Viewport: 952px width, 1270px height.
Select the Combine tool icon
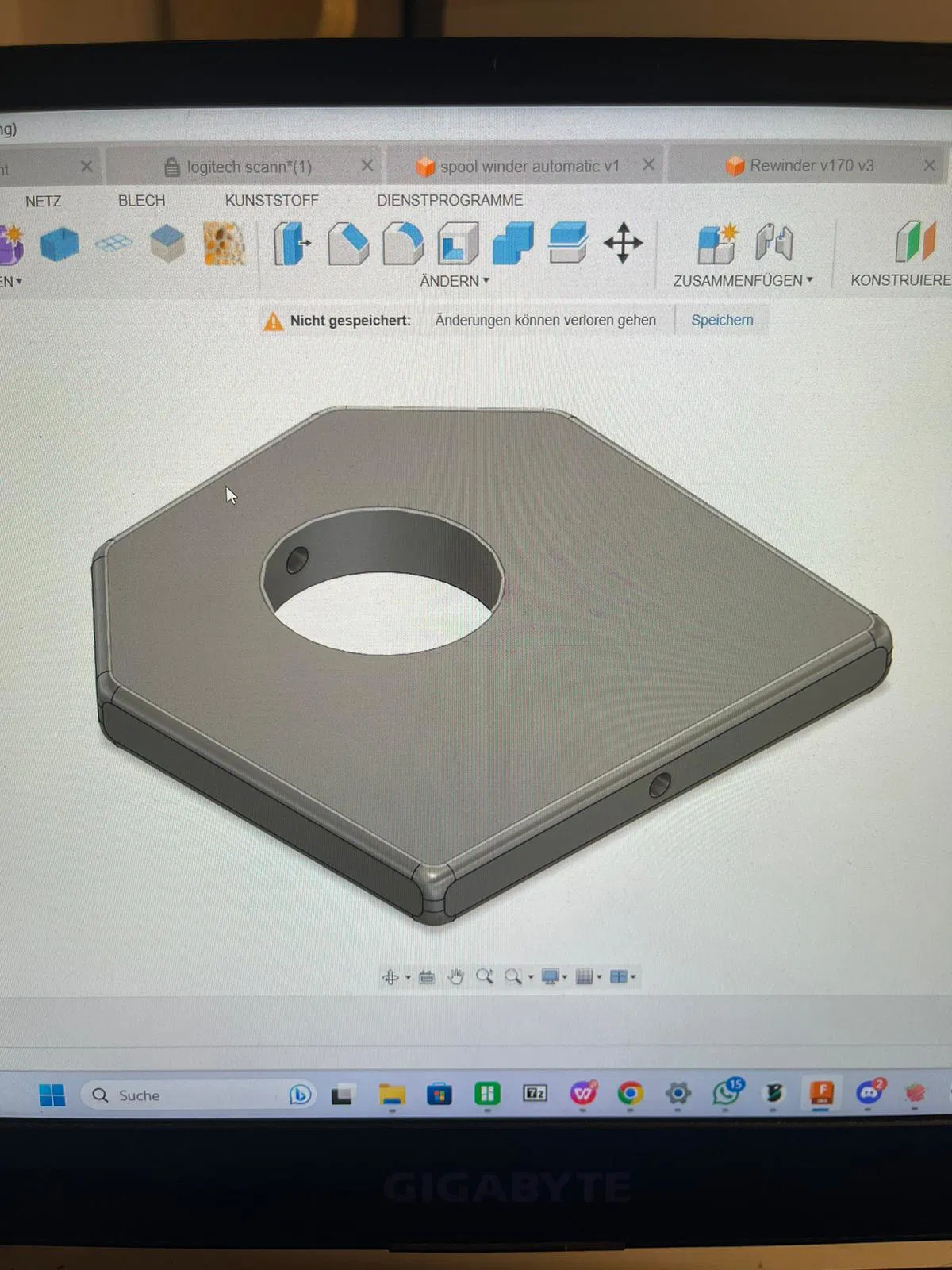(512, 243)
